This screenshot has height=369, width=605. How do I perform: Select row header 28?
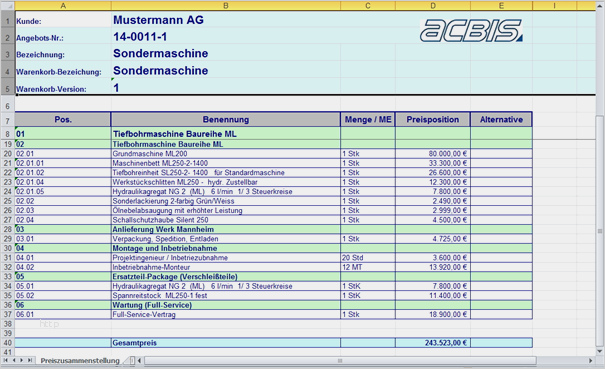coord(7,229)
